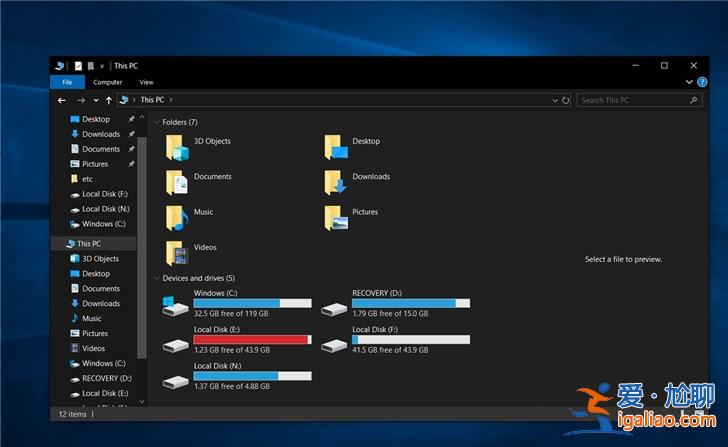Switch to the View ribbon tab
Image resolution: width=728 pixels, height=447 pixels.
click(x=146, y=82)
